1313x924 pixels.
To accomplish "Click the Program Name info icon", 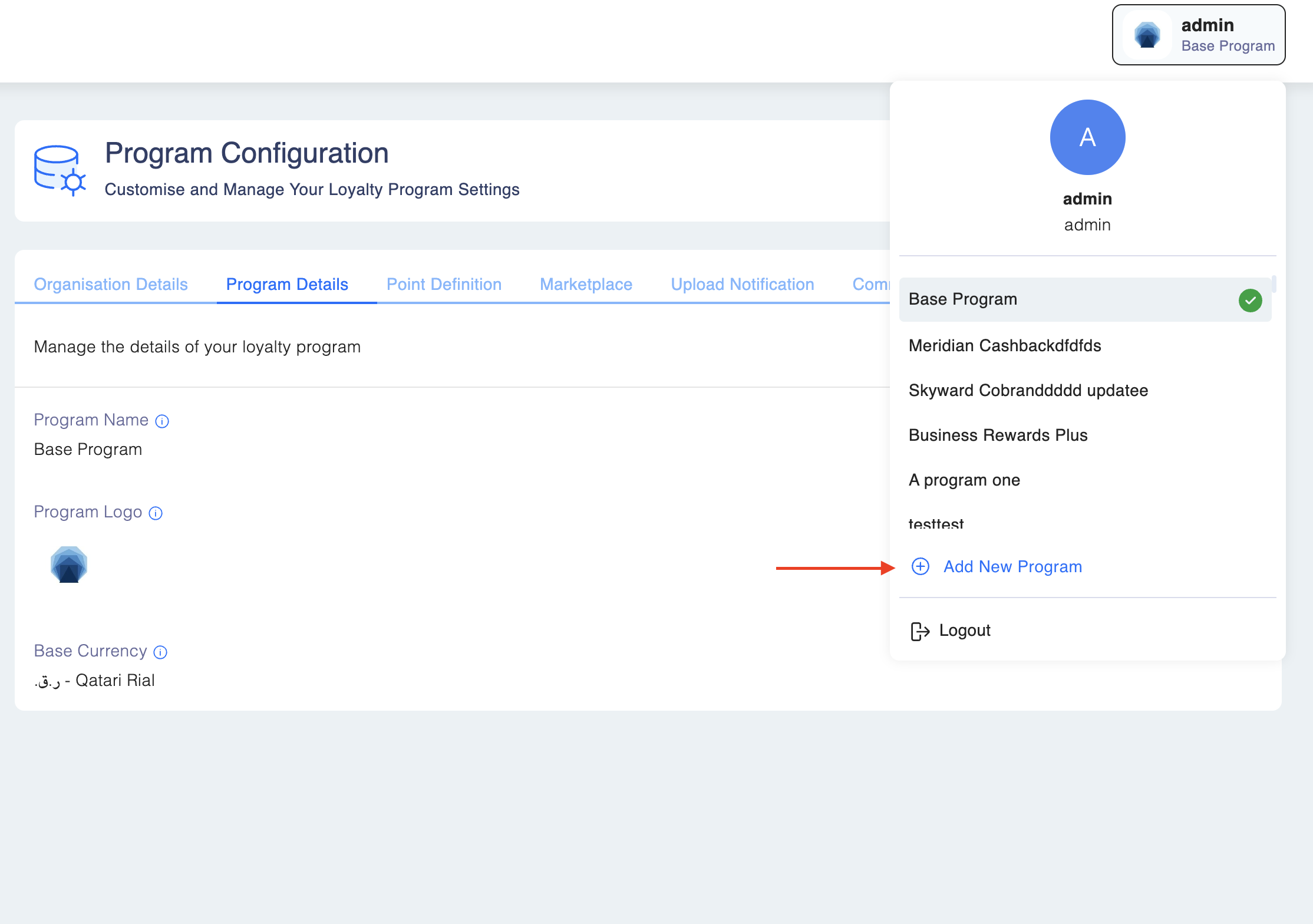I will tap(162, 421).
